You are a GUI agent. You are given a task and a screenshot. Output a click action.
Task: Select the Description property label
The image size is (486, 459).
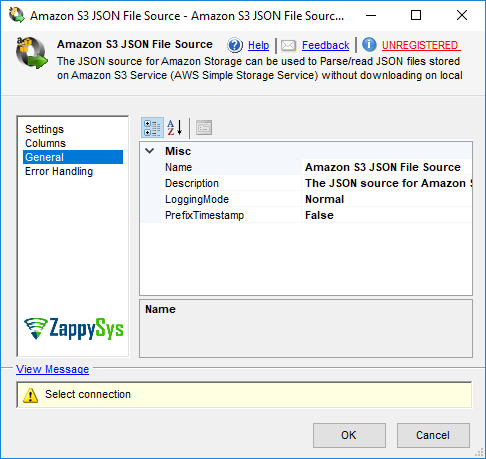(x=192, y=183)
